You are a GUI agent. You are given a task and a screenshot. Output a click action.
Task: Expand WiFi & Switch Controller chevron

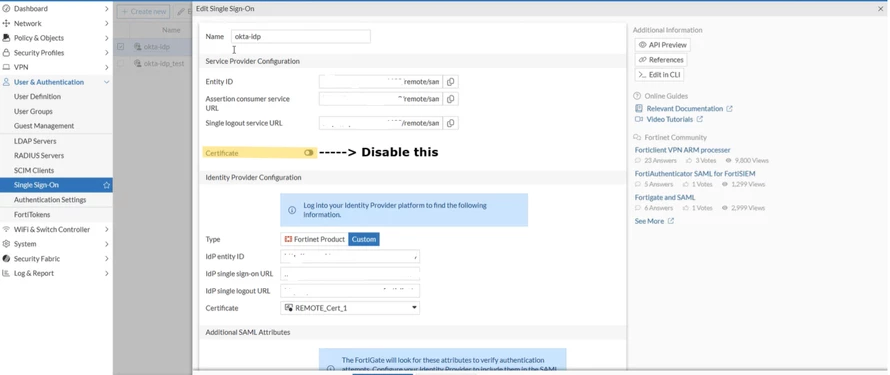coord(107,229)
